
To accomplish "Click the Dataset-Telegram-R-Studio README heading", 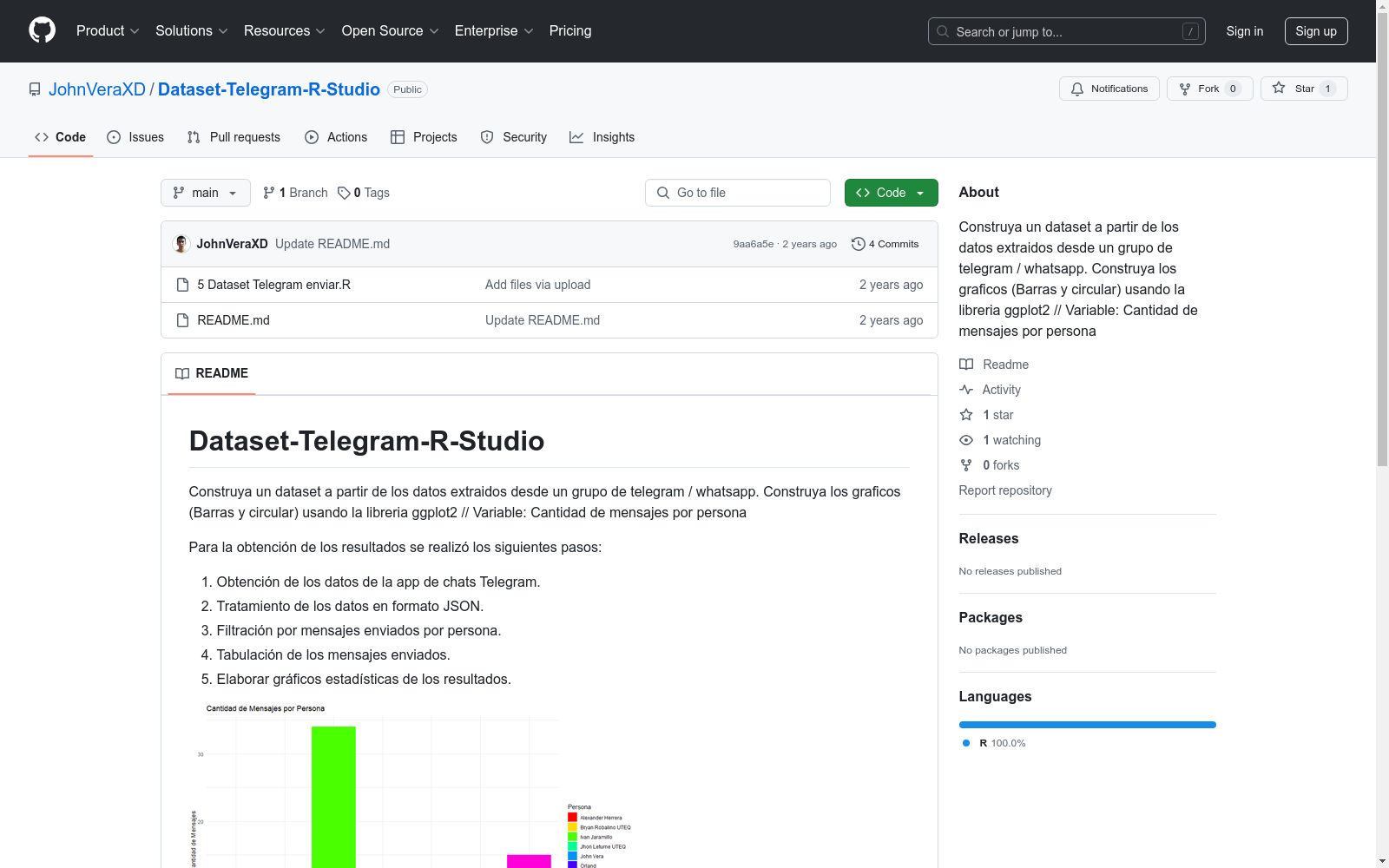I will (x=366, y=441).
